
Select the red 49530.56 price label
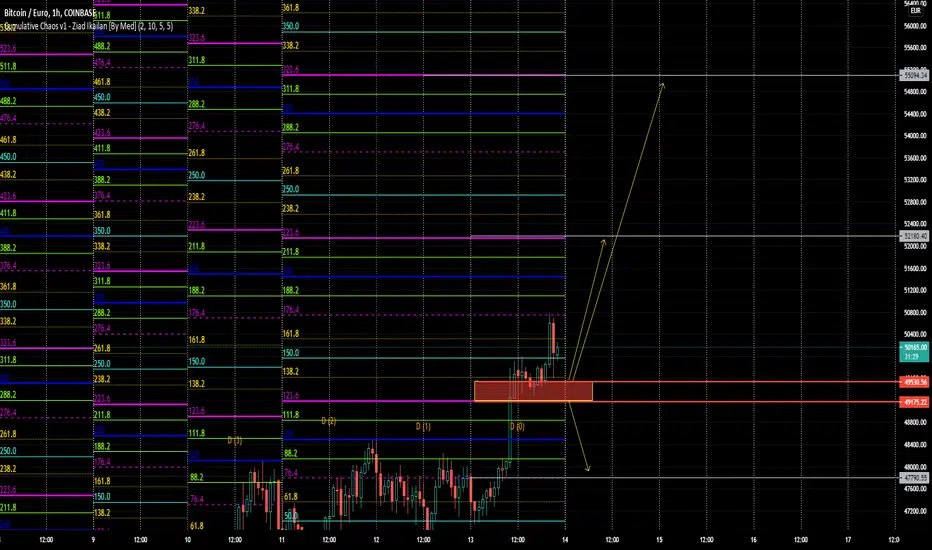pyautogui.click(x=915, y=382)
